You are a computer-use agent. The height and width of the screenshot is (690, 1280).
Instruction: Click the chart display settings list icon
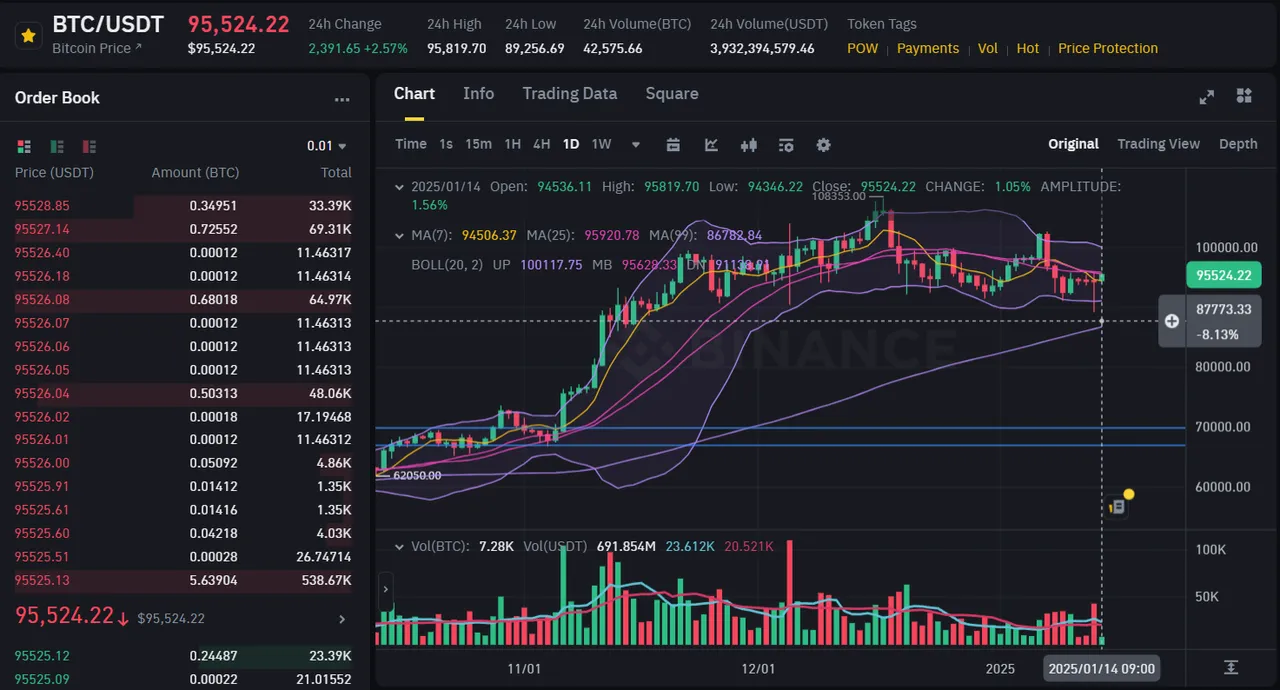click(x=786, y=144)
